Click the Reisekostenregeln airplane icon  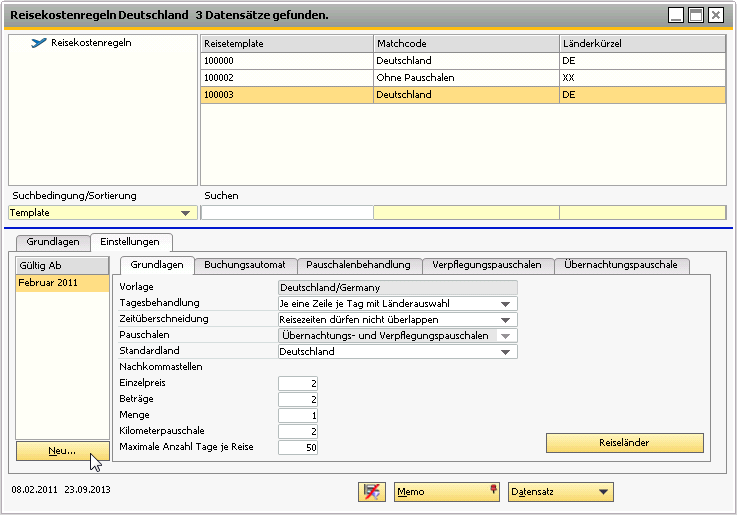coord(39,43)
